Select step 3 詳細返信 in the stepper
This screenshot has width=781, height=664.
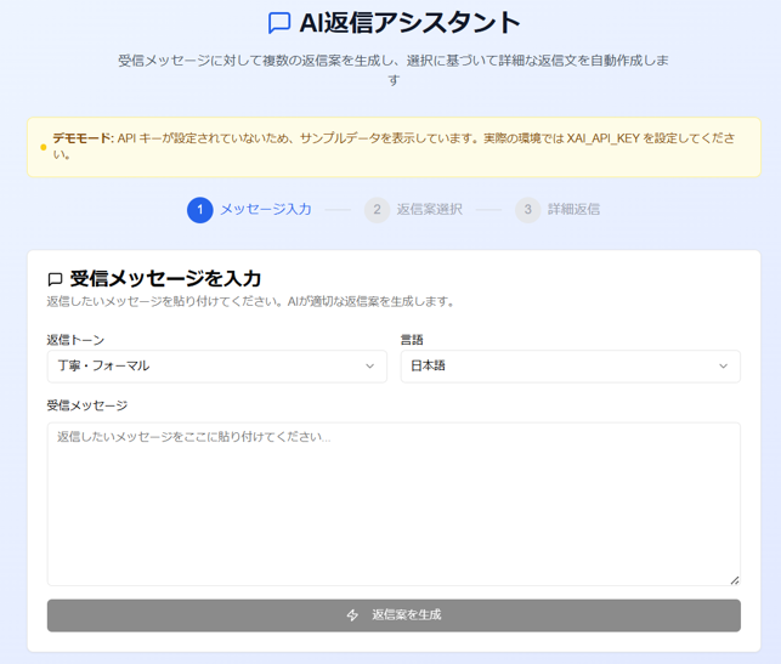pos(557,210)
